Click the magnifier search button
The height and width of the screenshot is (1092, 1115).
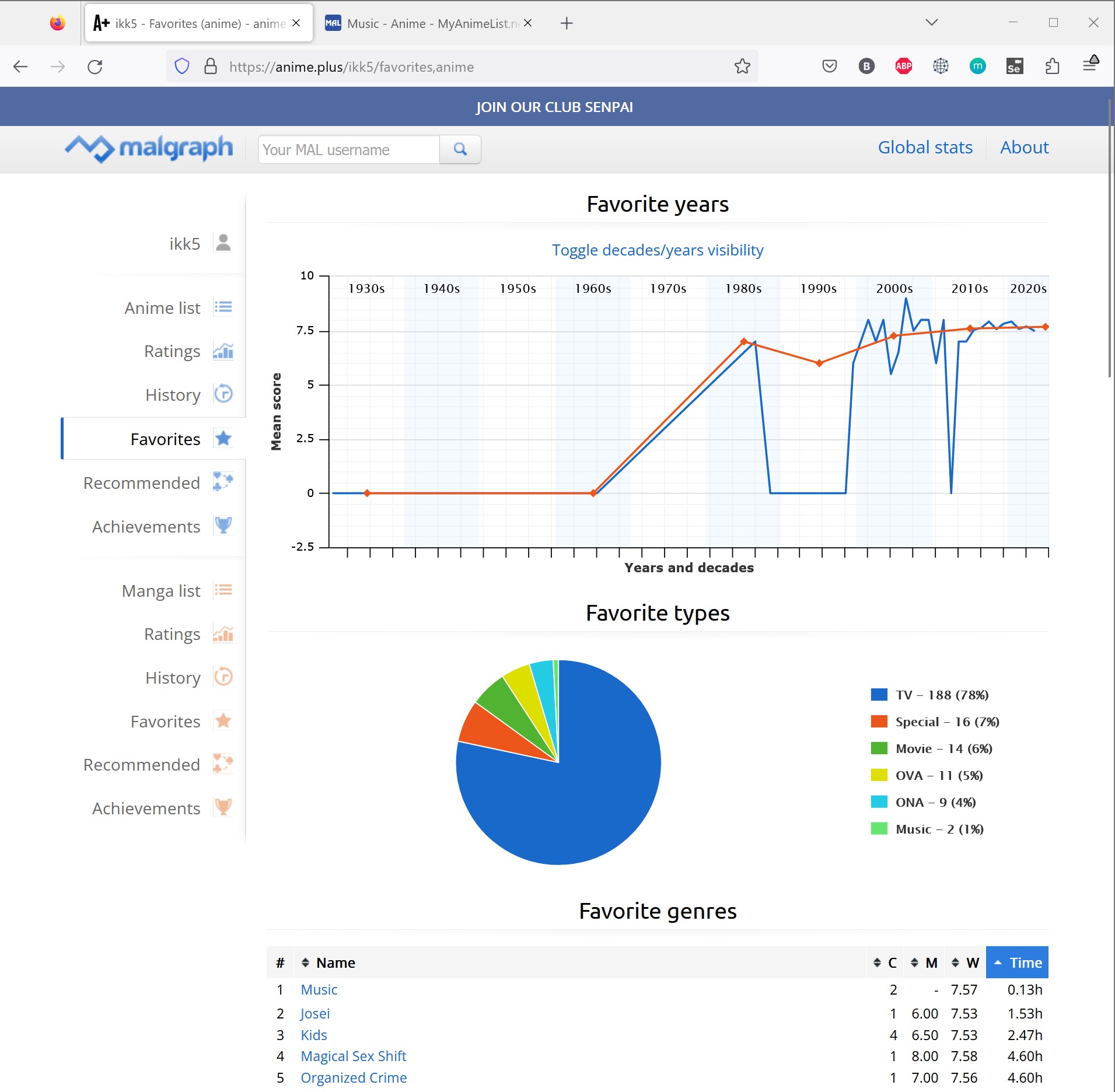click(460, 149)
